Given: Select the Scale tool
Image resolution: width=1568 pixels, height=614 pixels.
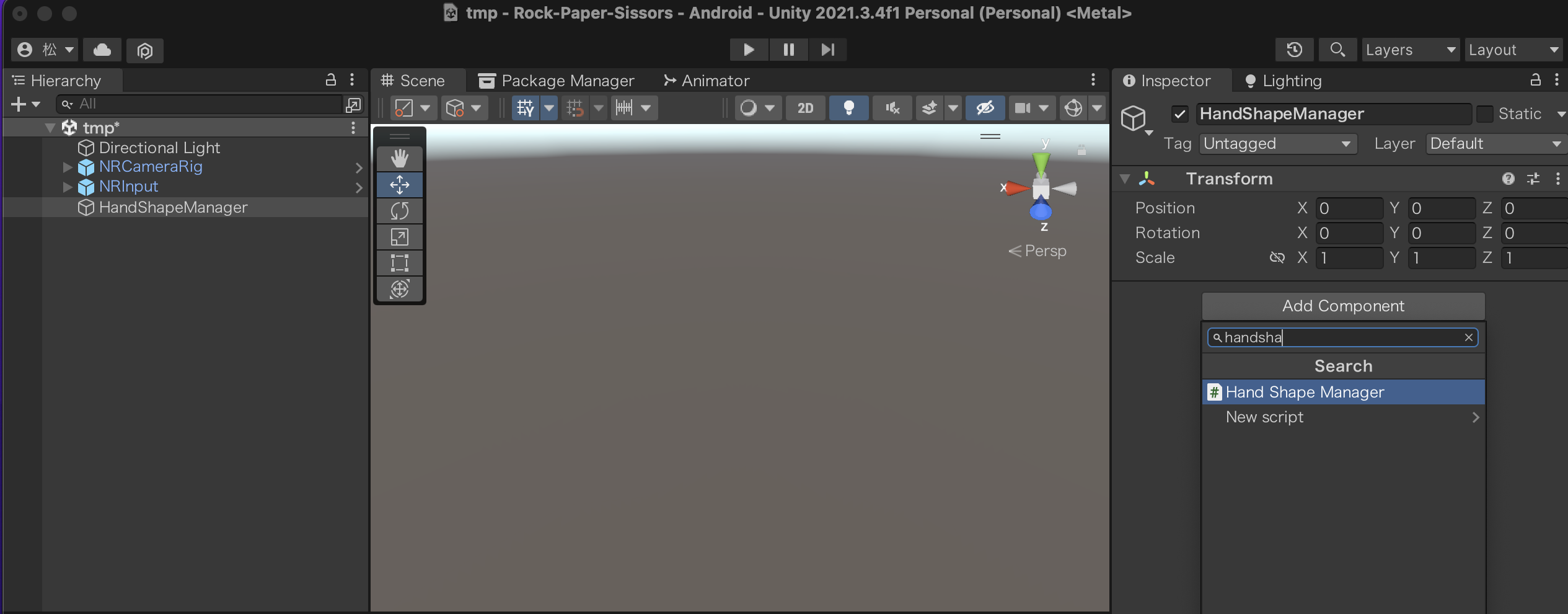Looking at the screenshot, I should (x=400, y=237).
